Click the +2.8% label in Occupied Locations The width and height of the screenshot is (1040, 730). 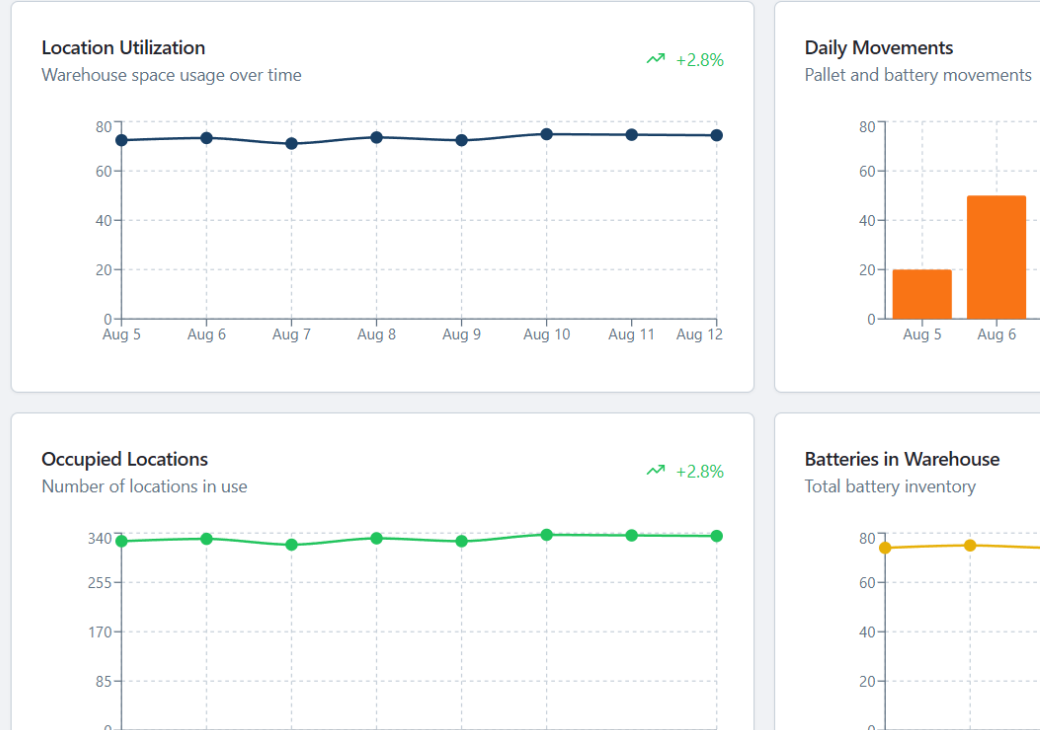(x=699, y=472)
